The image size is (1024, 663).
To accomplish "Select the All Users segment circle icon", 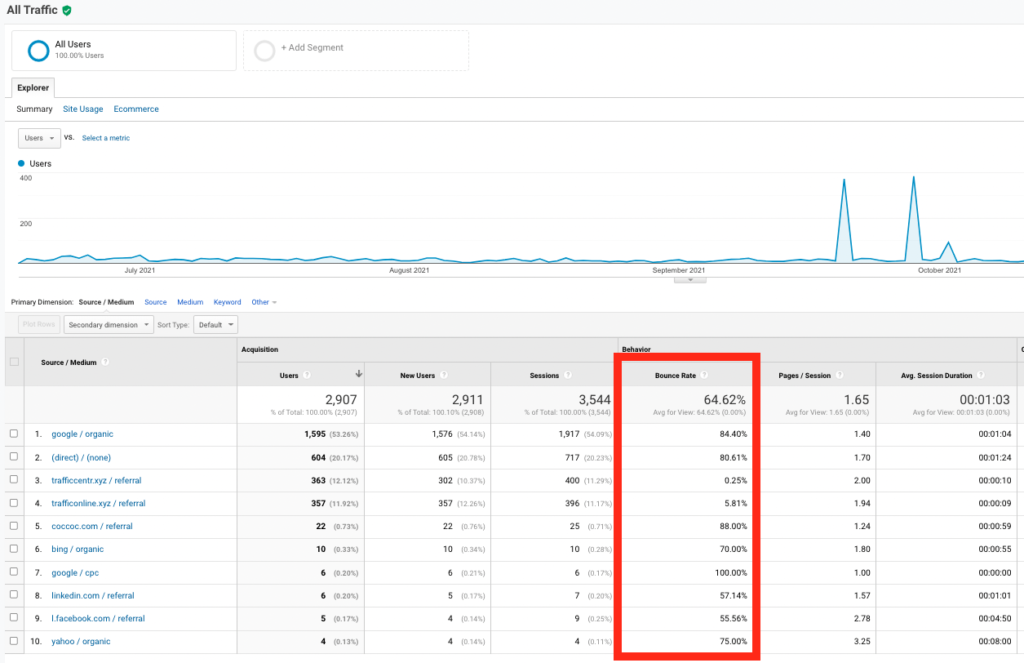I will (39, 49).
